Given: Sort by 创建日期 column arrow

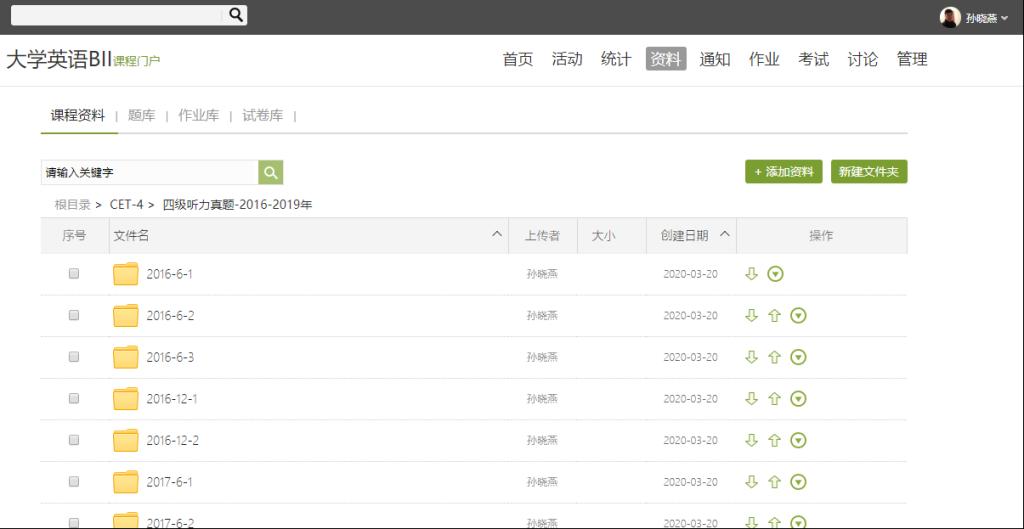Looking at the screenshot, I should tap(725, 235).
